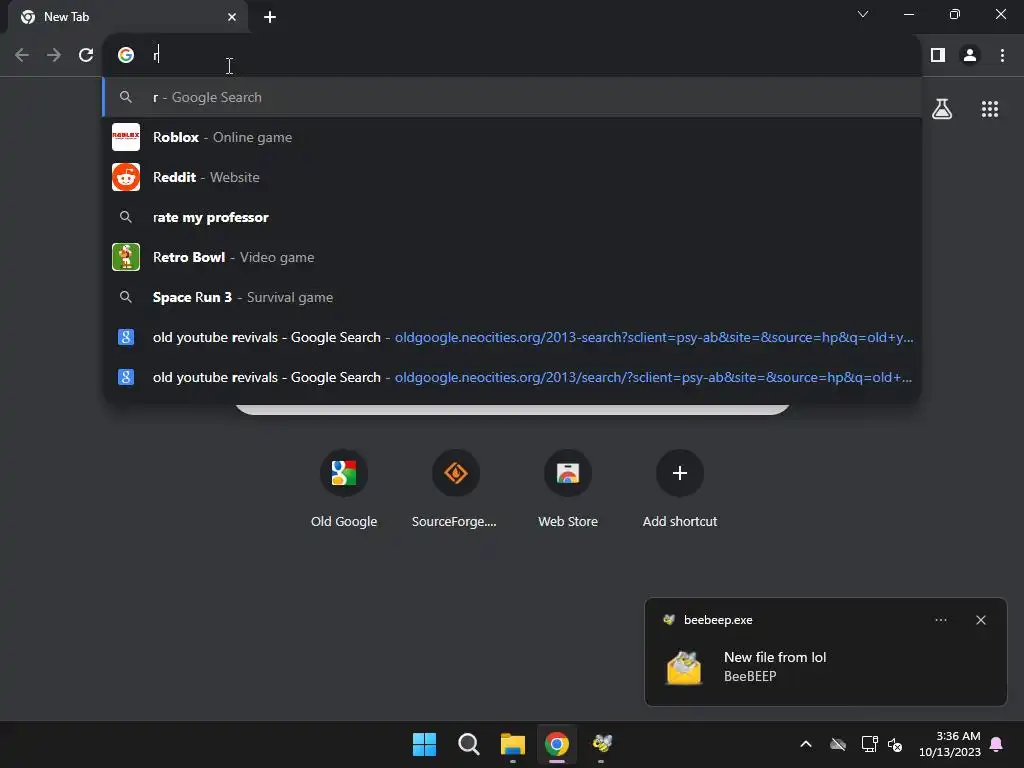
Task: Click the muted volume tray icon
Action: pos(895,744)
